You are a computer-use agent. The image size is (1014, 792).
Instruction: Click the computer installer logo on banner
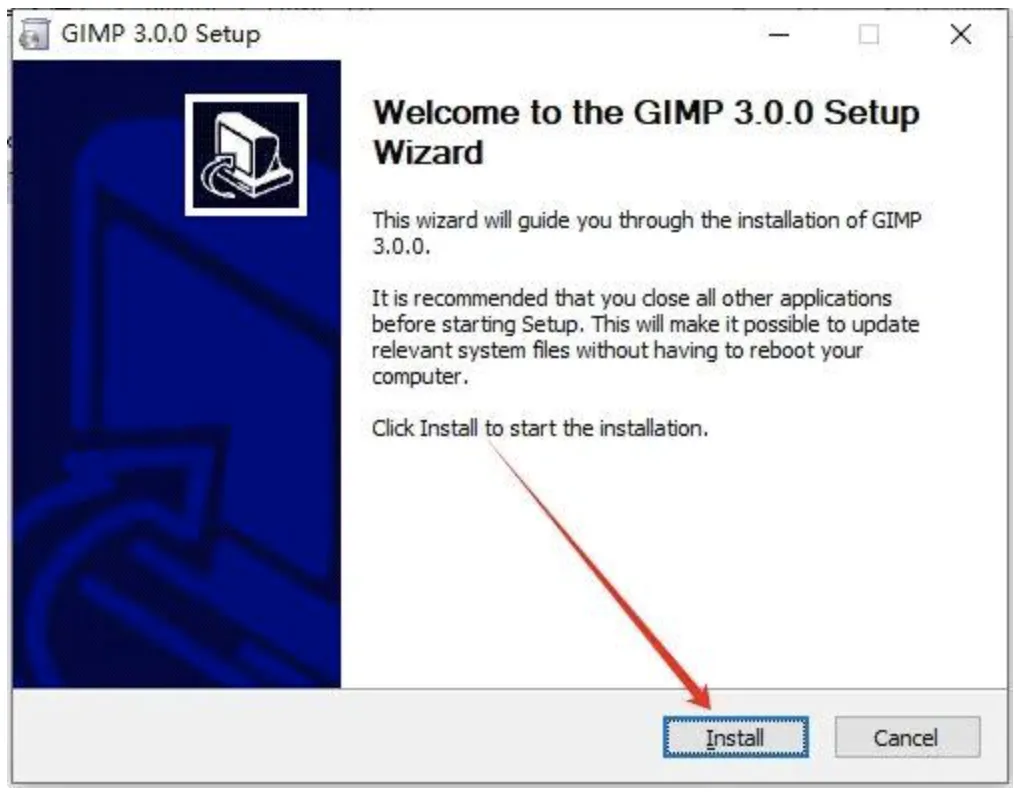click(246, 155)
